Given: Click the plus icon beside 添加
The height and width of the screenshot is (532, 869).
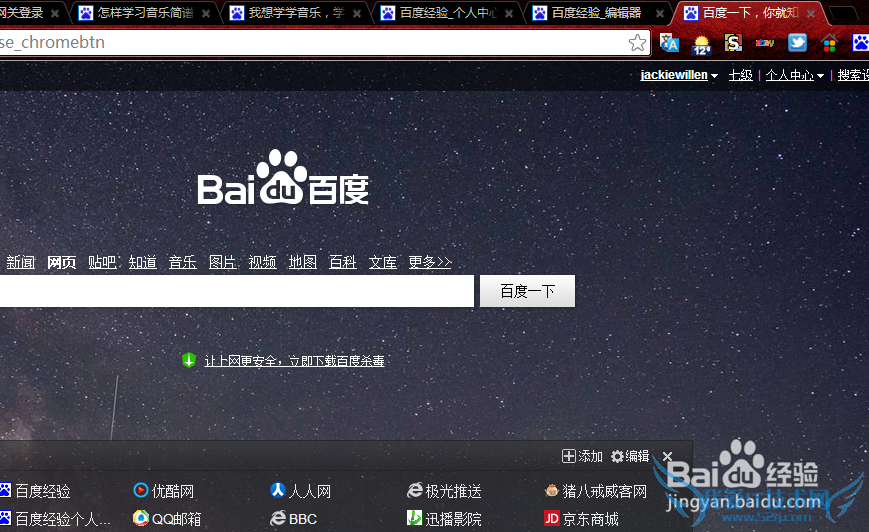Looking at the screenshot, I should (x=569, y=456).
